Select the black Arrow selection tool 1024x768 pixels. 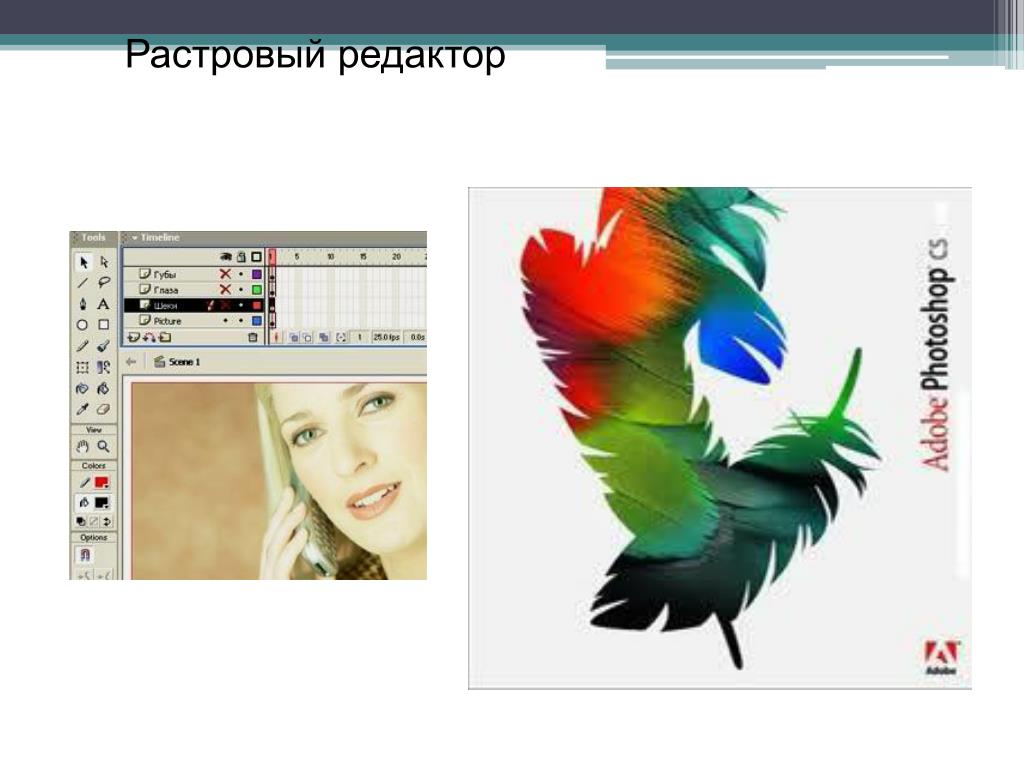tap(83, 263)
